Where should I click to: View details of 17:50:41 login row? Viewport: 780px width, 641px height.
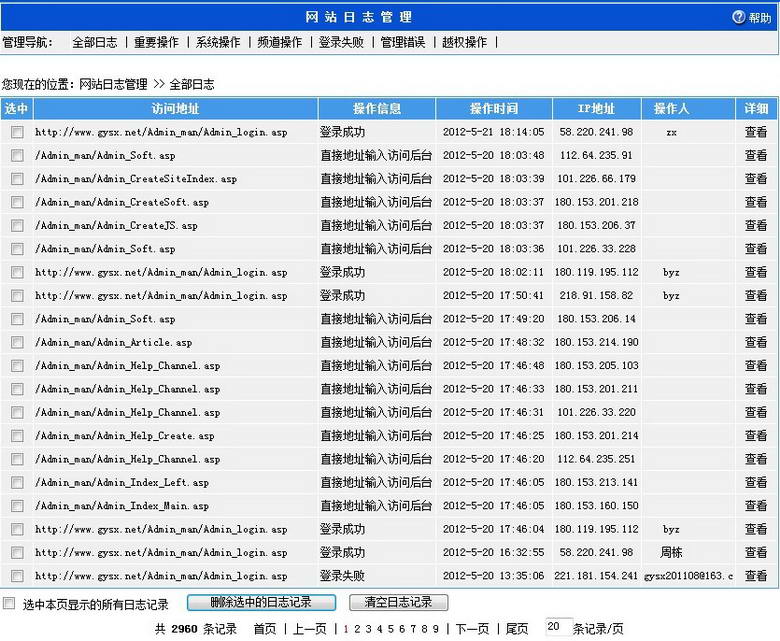point(756,296)
